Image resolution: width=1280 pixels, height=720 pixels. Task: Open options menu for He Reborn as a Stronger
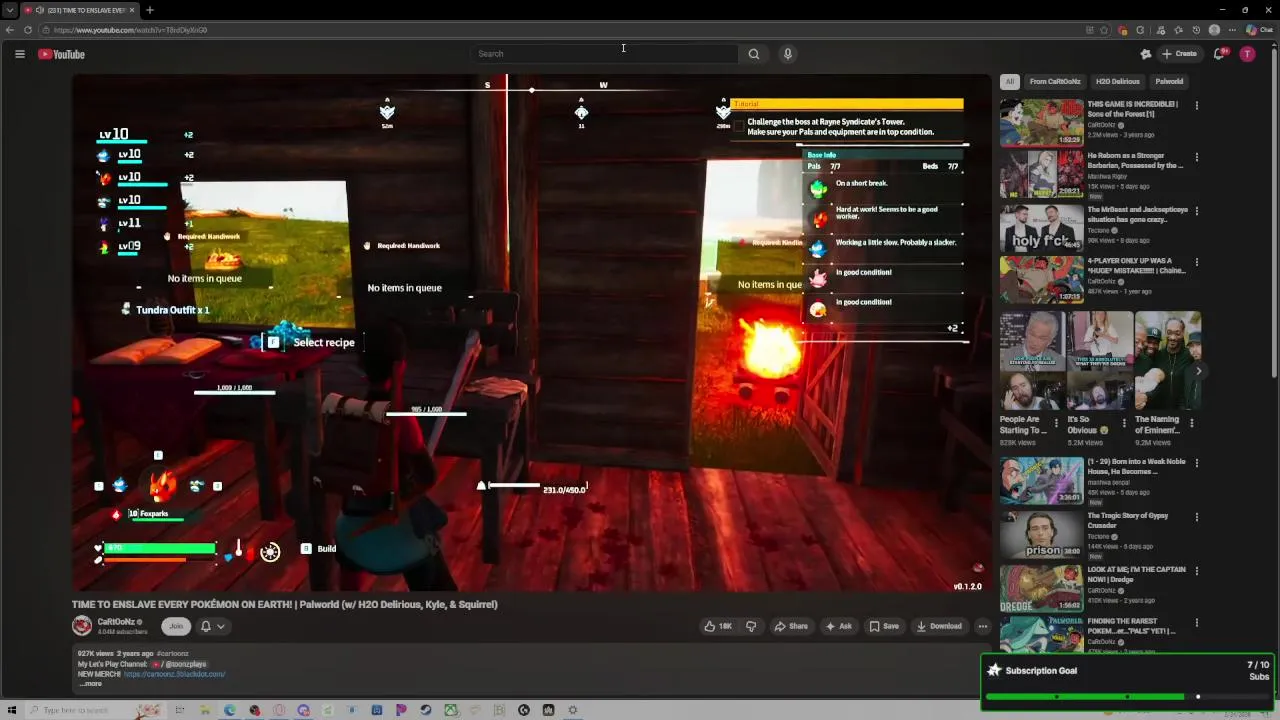click(1196, 157)
